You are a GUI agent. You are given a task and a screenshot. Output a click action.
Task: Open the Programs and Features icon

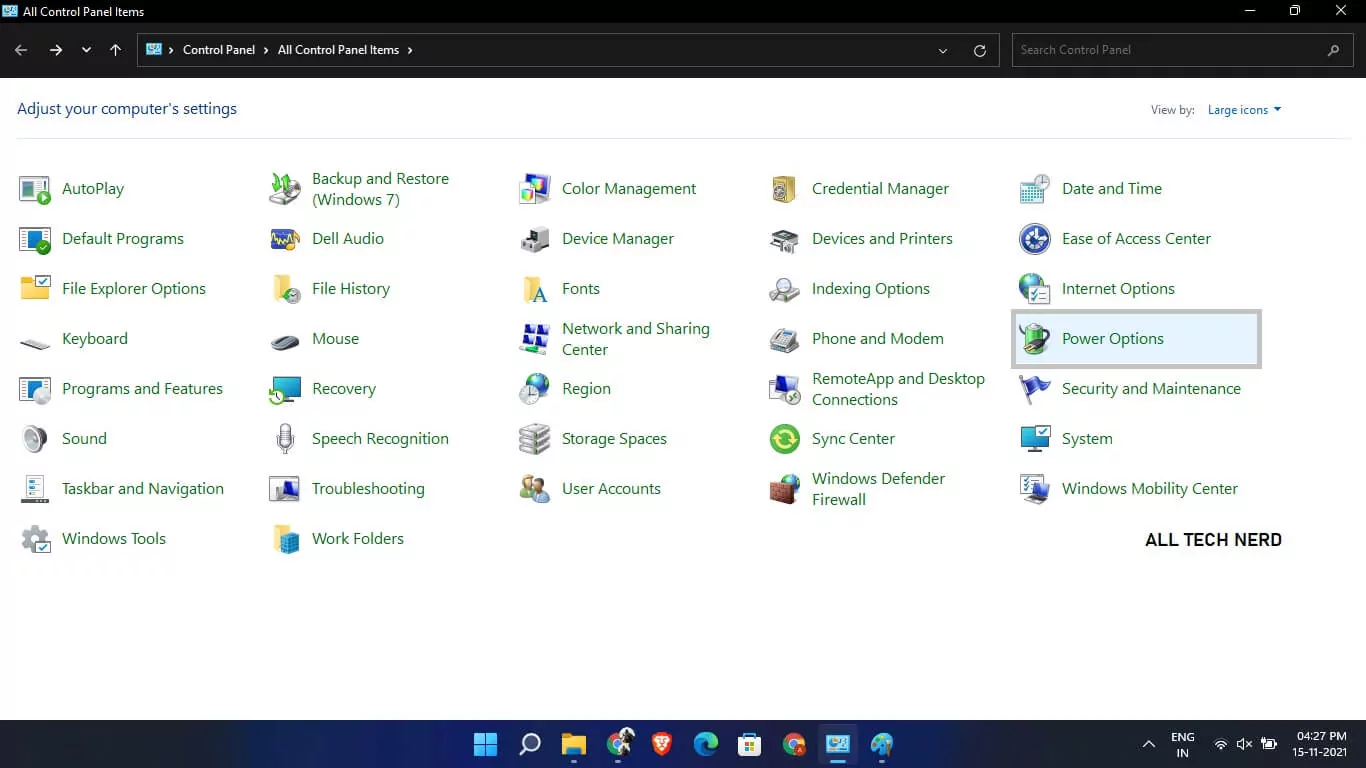tap(35, 389)
